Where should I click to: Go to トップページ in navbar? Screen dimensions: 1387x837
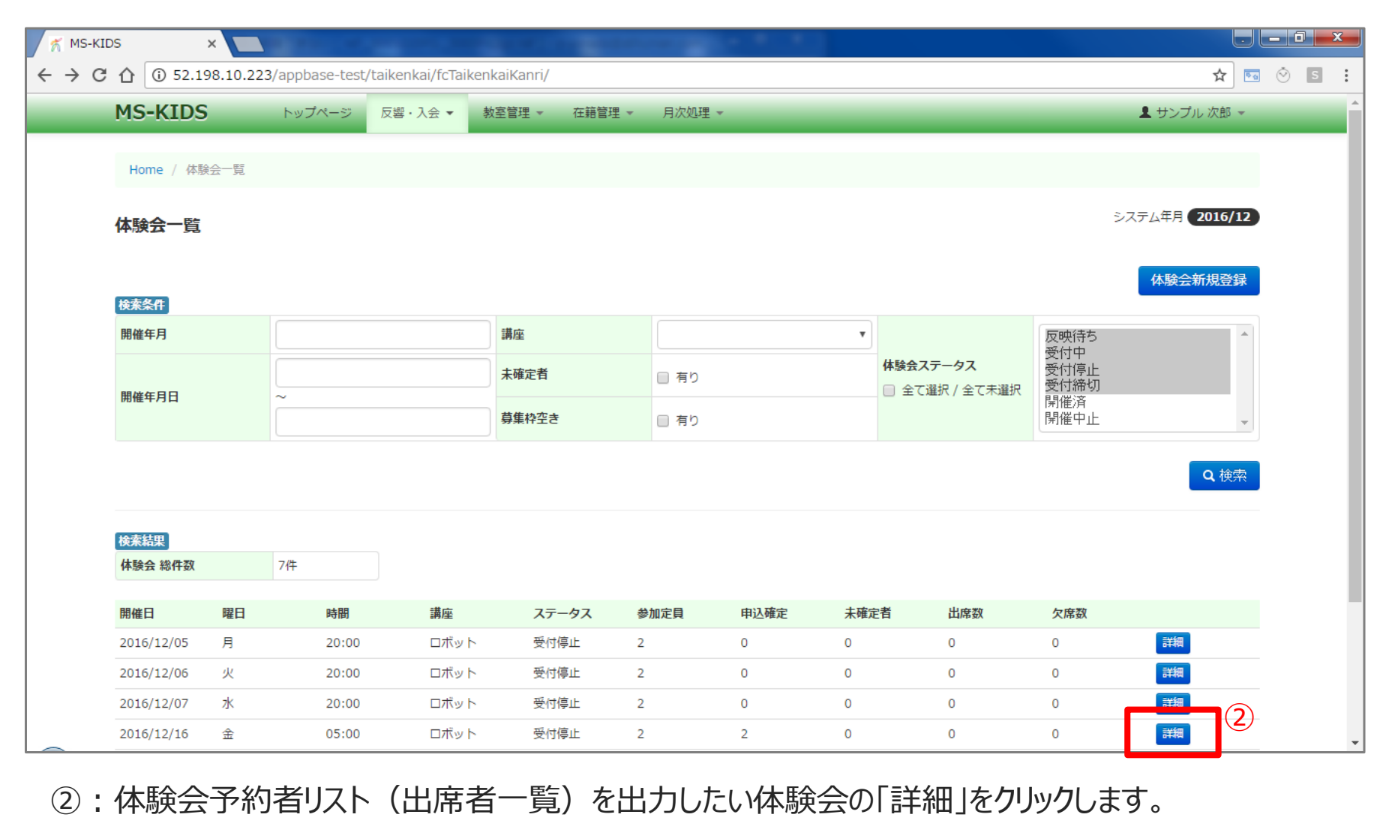pyautogui.click(x=317, y=113)
